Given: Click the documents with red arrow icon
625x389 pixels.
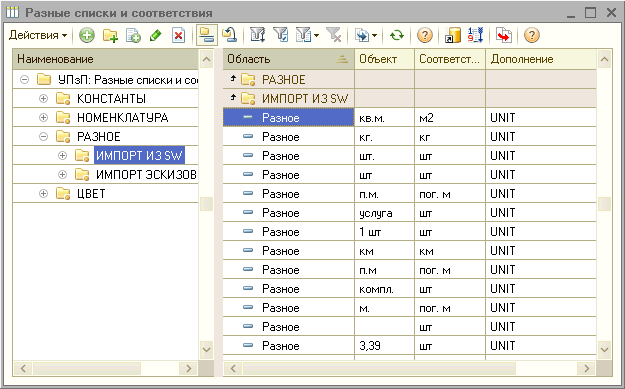Looking at the screenshot, I should coord(504,35).
